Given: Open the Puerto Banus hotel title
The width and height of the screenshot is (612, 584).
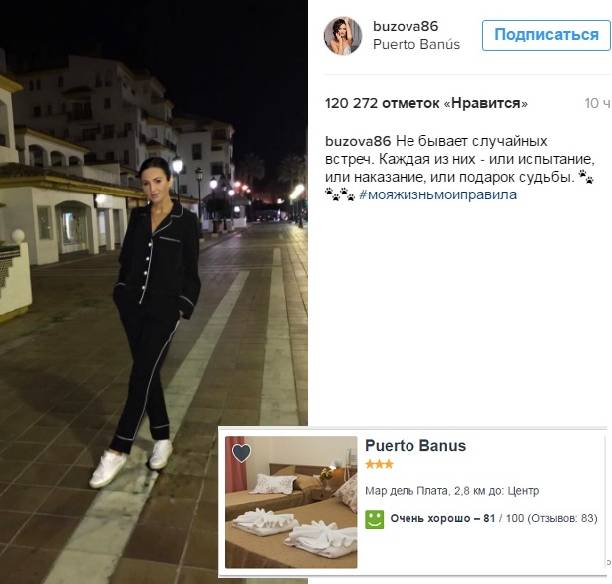Looking at the screenshot, I should pyautogui.click(x=415, y=446).
